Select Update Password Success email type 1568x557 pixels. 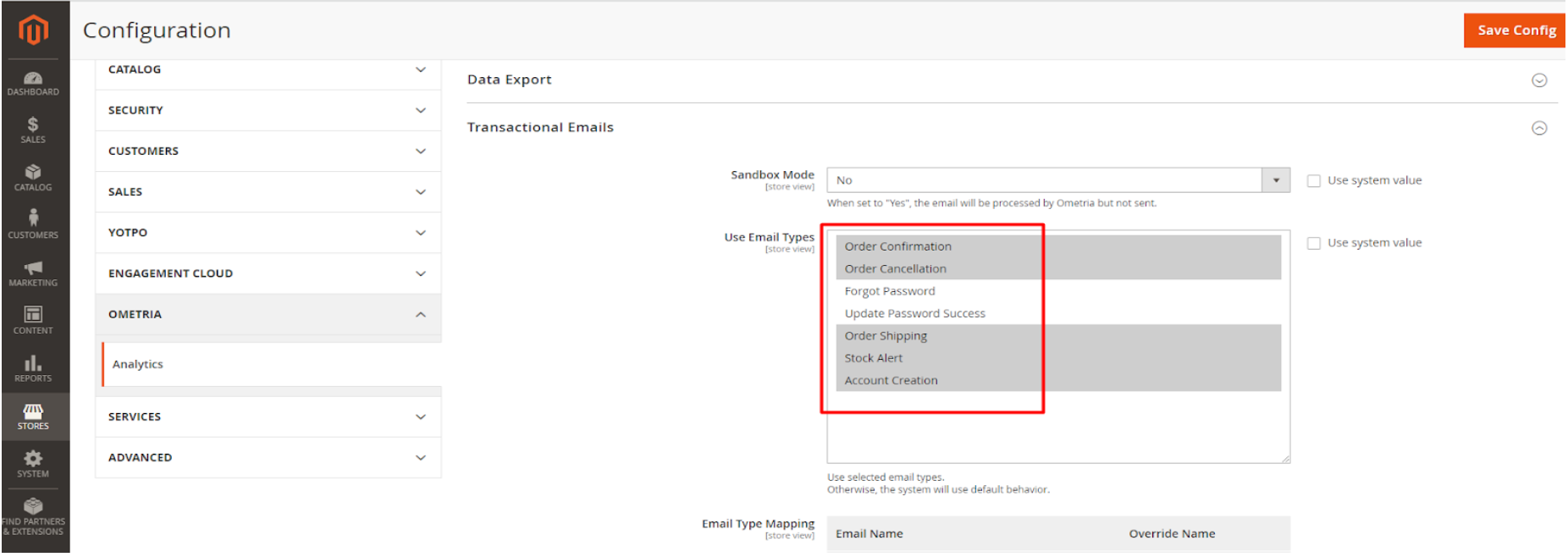click(x=1058, y=313)
